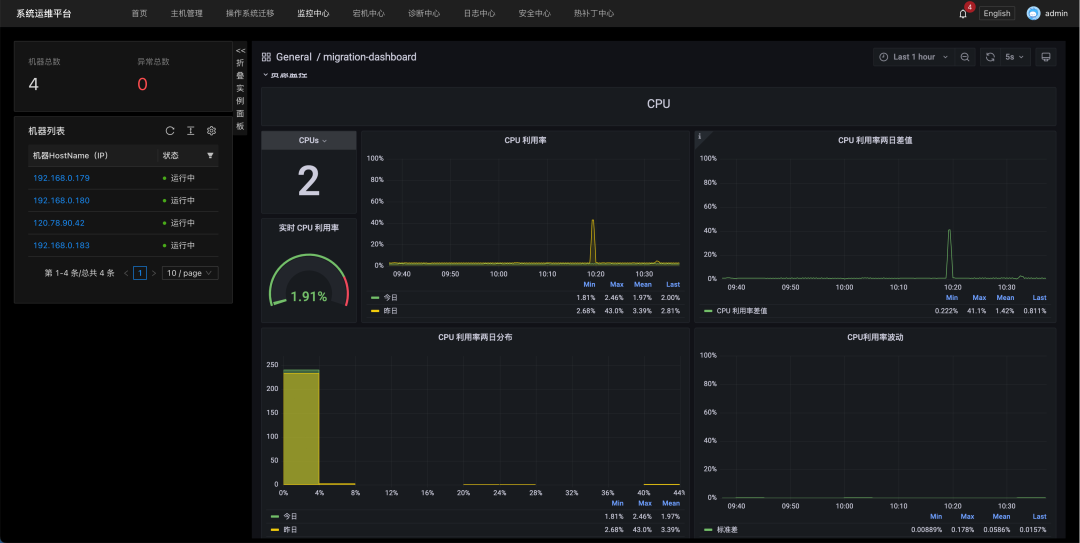Show info icon on CPU 利用率两日差值 panel
This screenshot has height=543, width=1080.
click(700, 136)
